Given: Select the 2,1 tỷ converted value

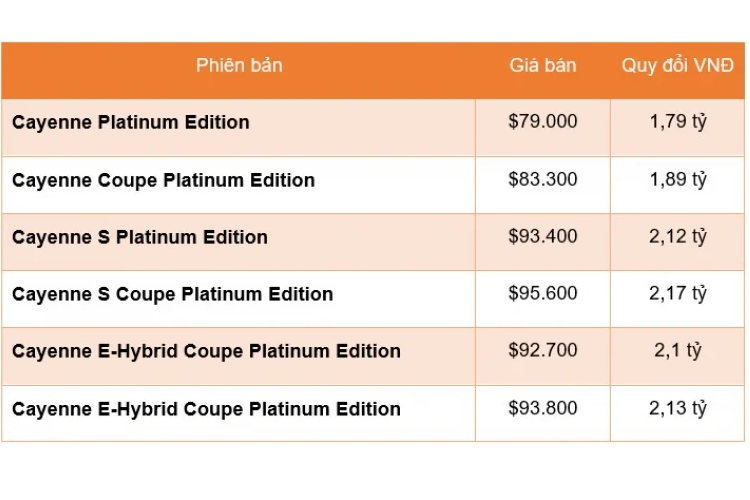Looking at the screenshot, I should point(677,351).
